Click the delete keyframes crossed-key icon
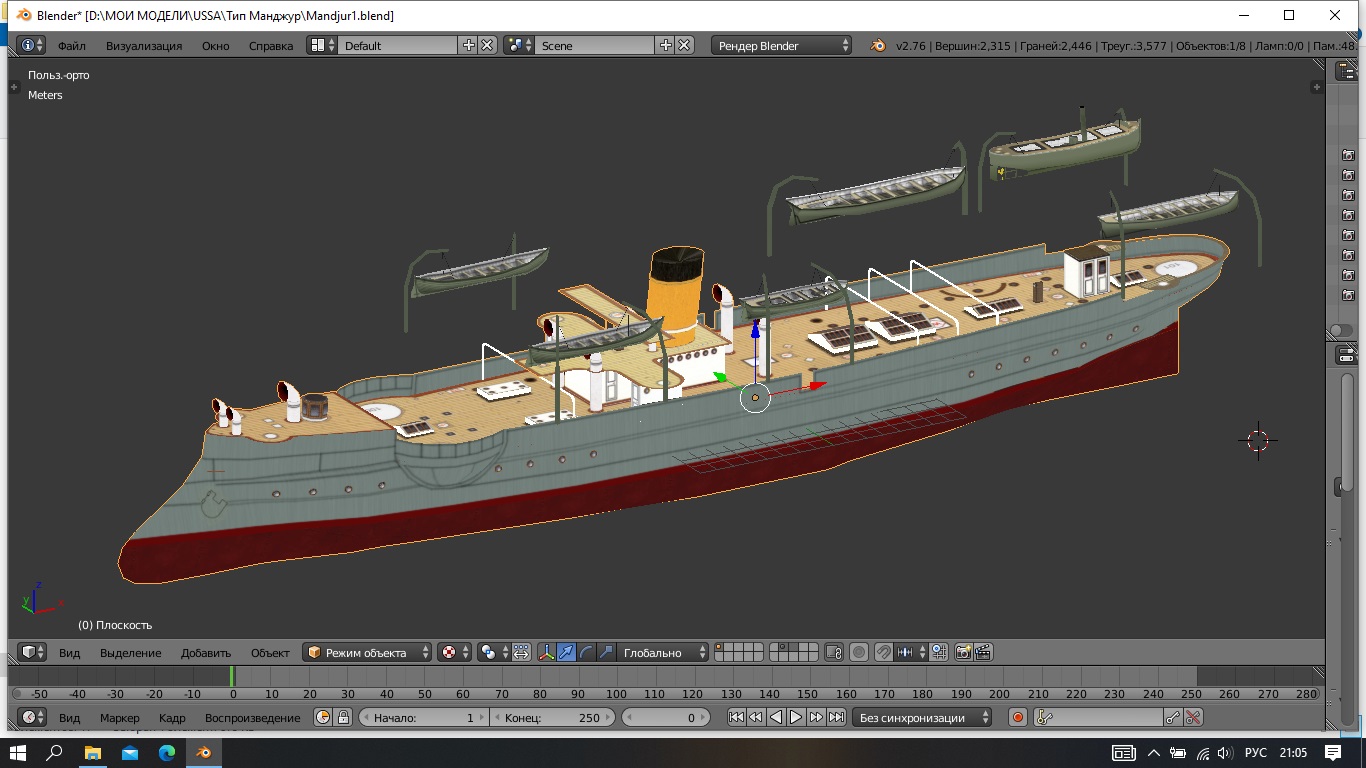 pos(1192,717)
